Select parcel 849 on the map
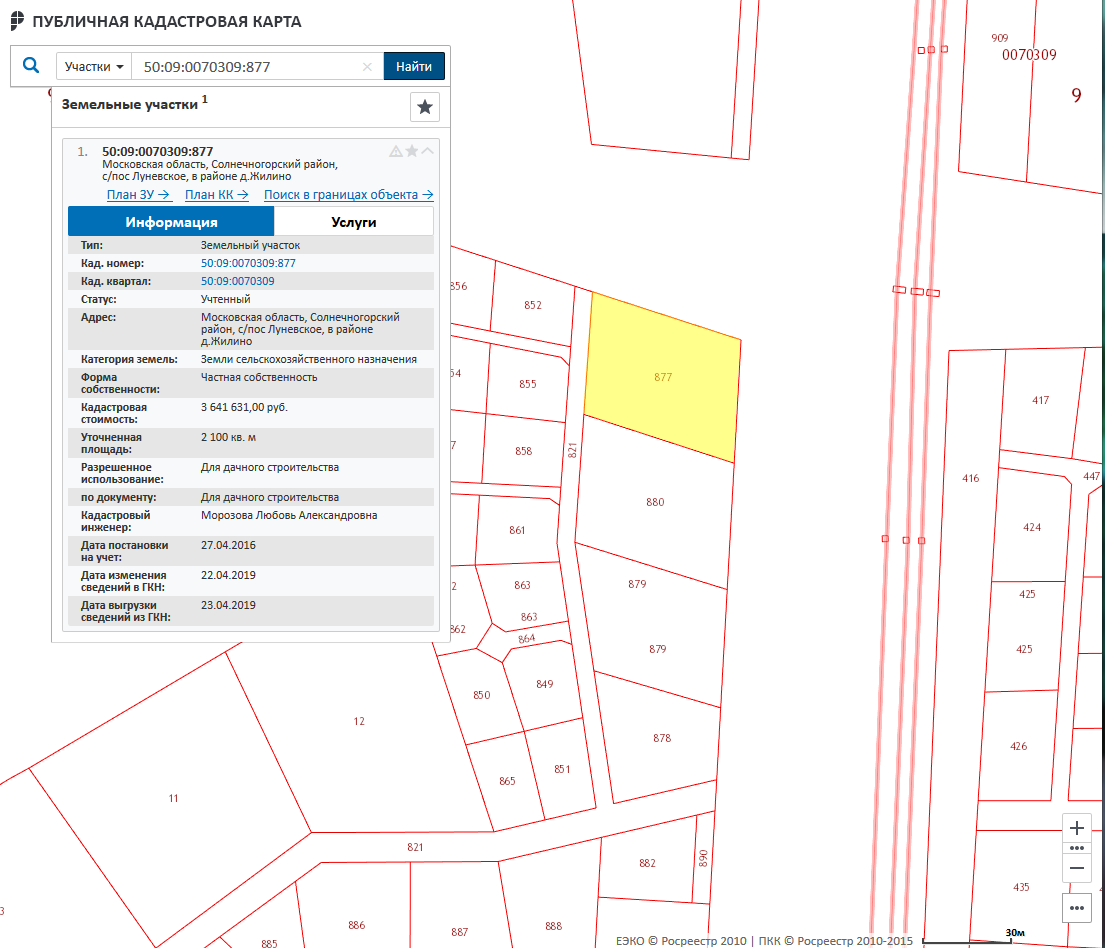The image size is (1105, 948). [x=545, y=684]
